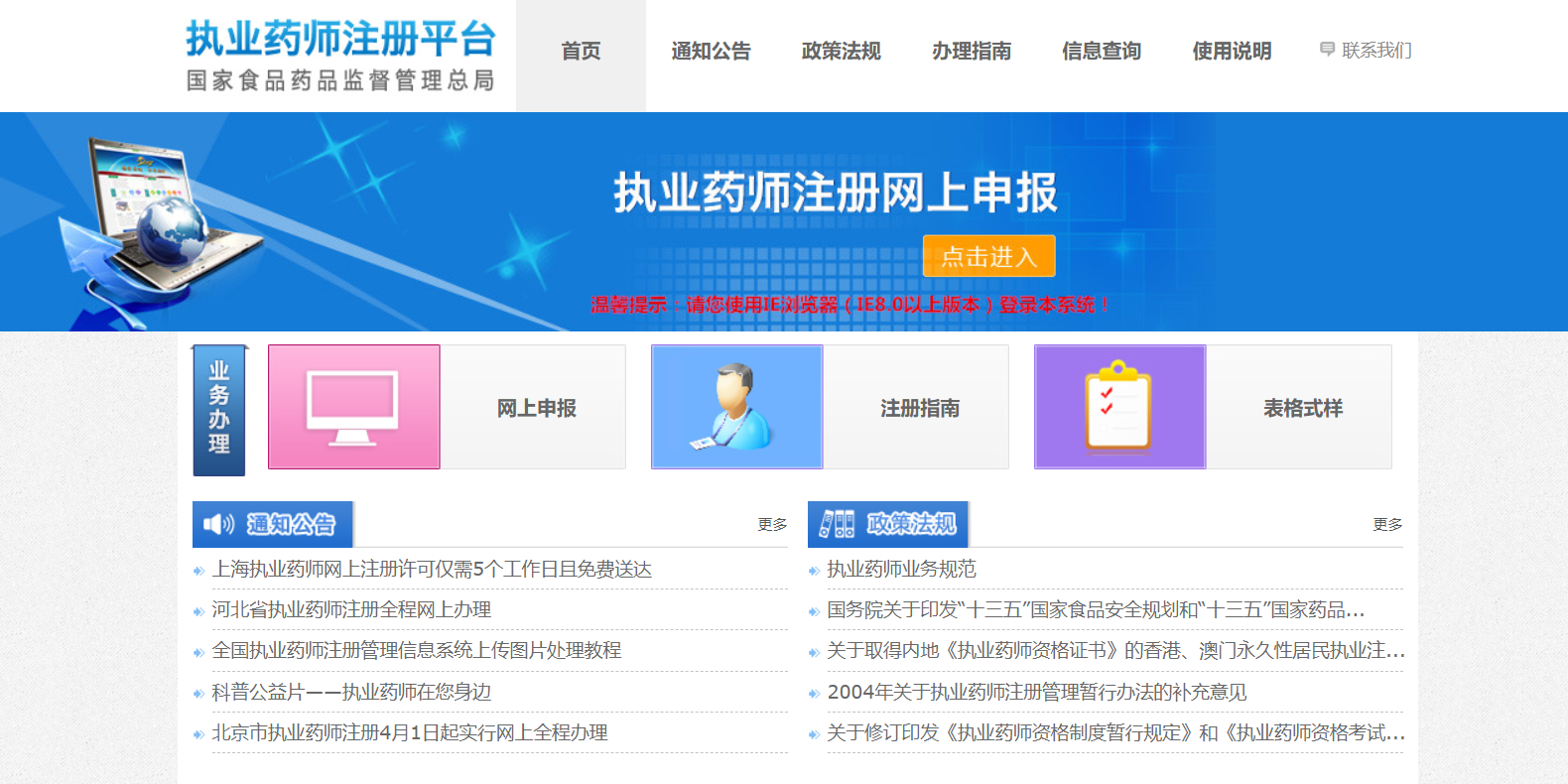The height and width of the screenshot is (784, 1568).
Task: Show 更多 notices in 通知公告 section
Action: pos(772,524)
